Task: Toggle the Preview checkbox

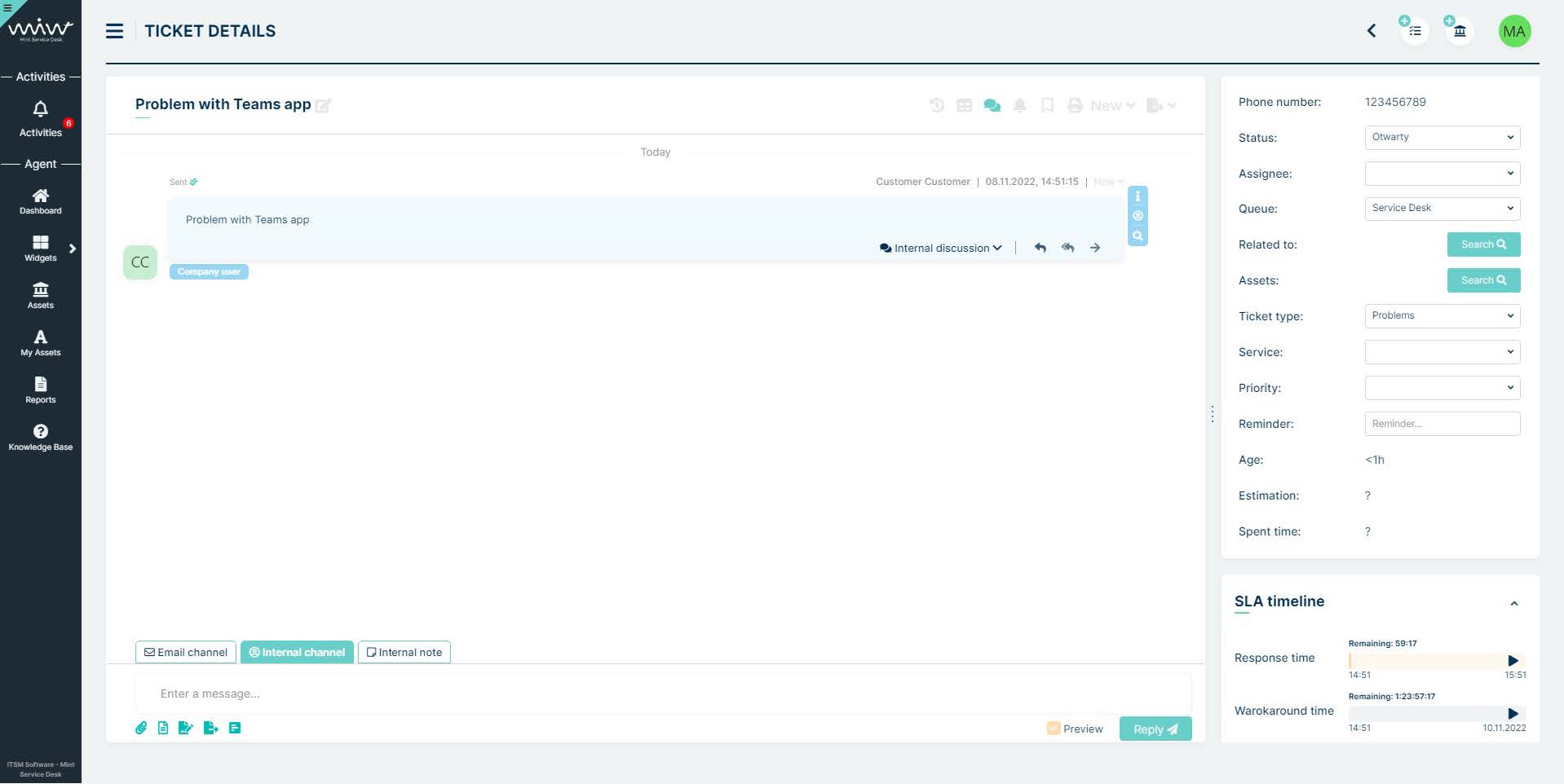Action: click(1054, 729)
